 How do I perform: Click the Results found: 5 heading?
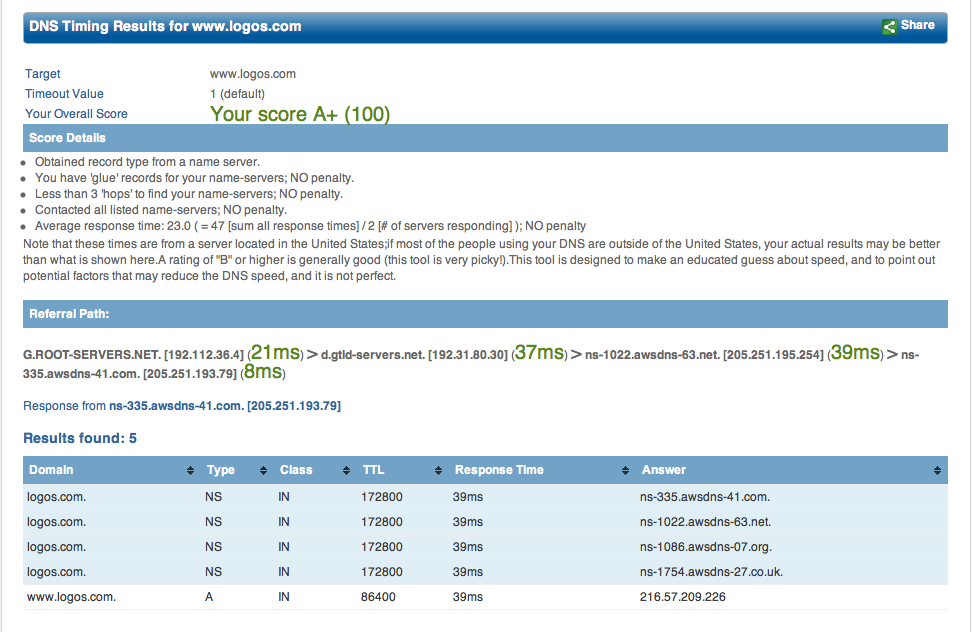coord(80,438)
